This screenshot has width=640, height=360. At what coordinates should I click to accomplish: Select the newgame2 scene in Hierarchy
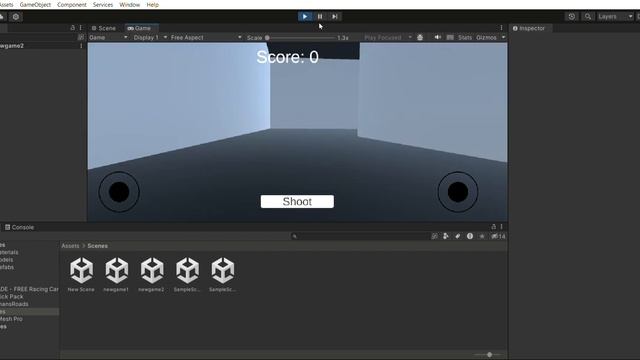tap(12, 46)
